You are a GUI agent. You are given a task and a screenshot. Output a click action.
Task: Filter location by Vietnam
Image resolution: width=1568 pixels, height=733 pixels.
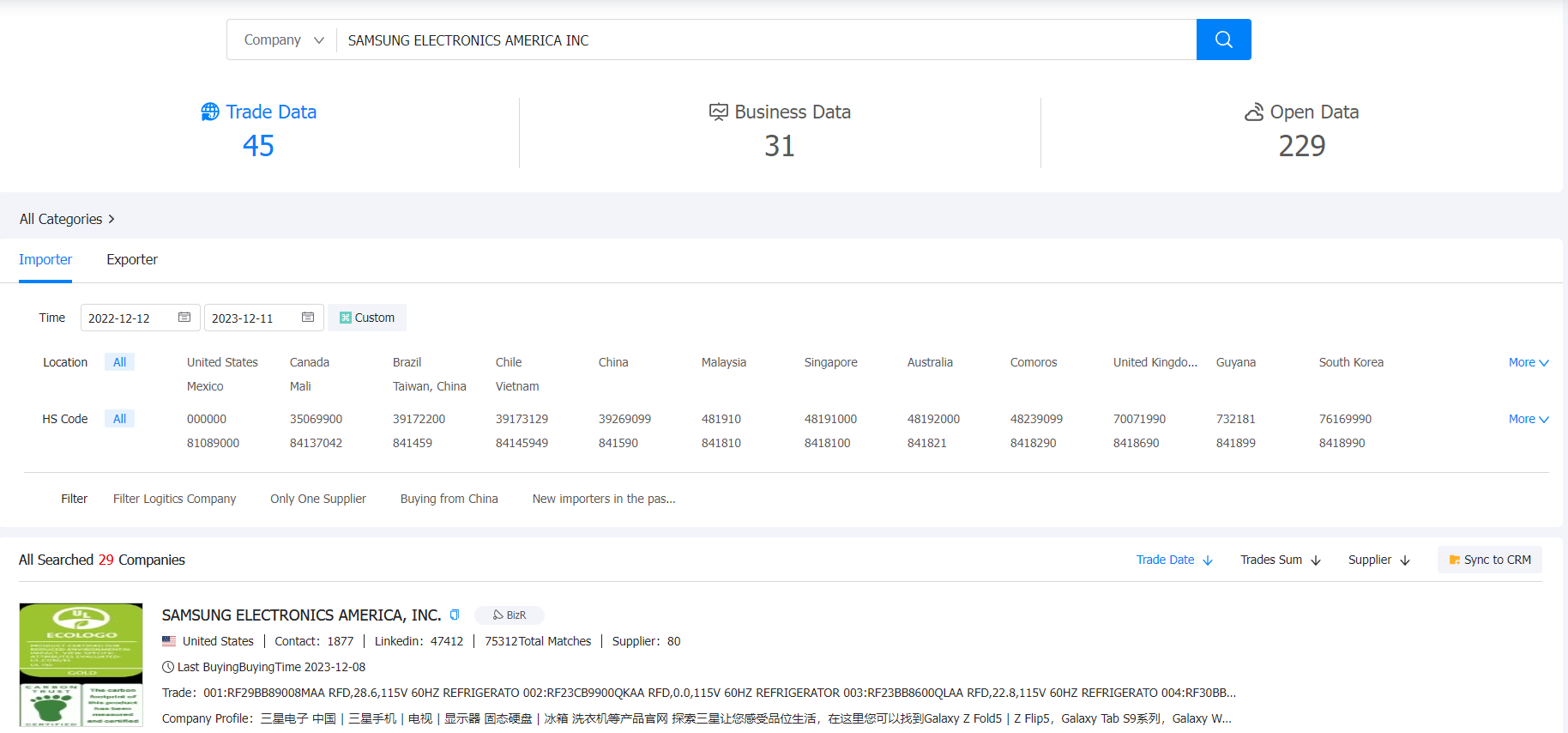517,386
